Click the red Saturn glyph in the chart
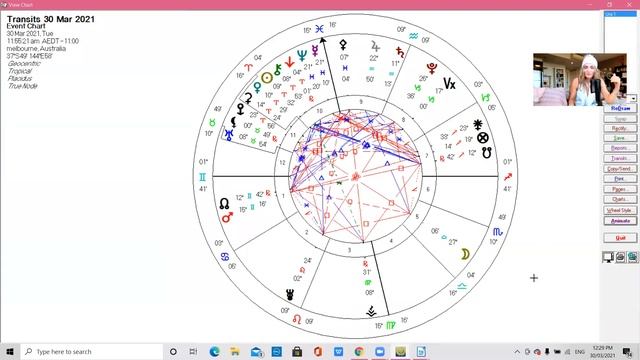This screenshot has width=640, height=360. pyautogui.click(x=400, y=52)
